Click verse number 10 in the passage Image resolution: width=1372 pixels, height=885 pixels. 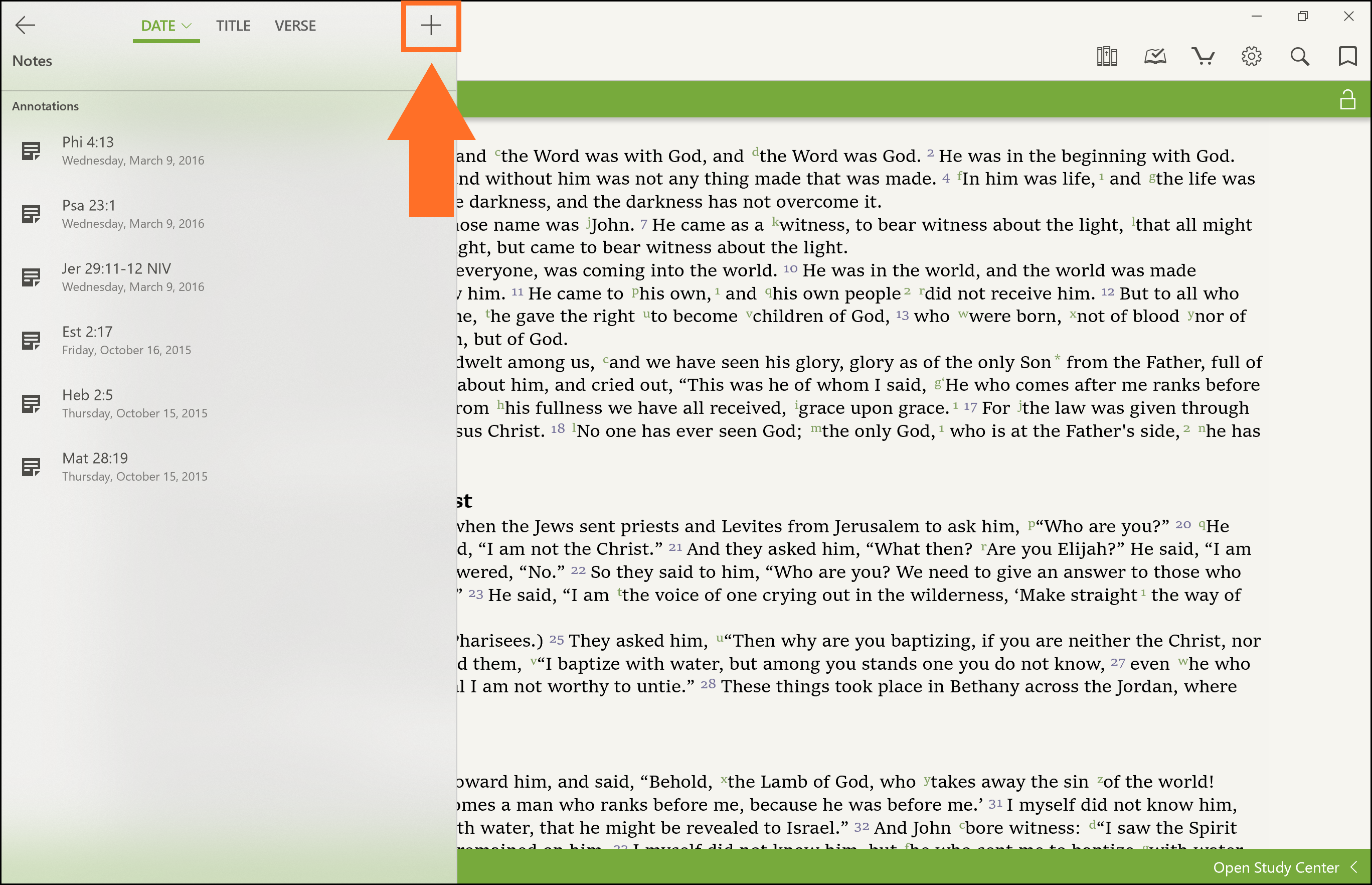[x=790, y=269]
